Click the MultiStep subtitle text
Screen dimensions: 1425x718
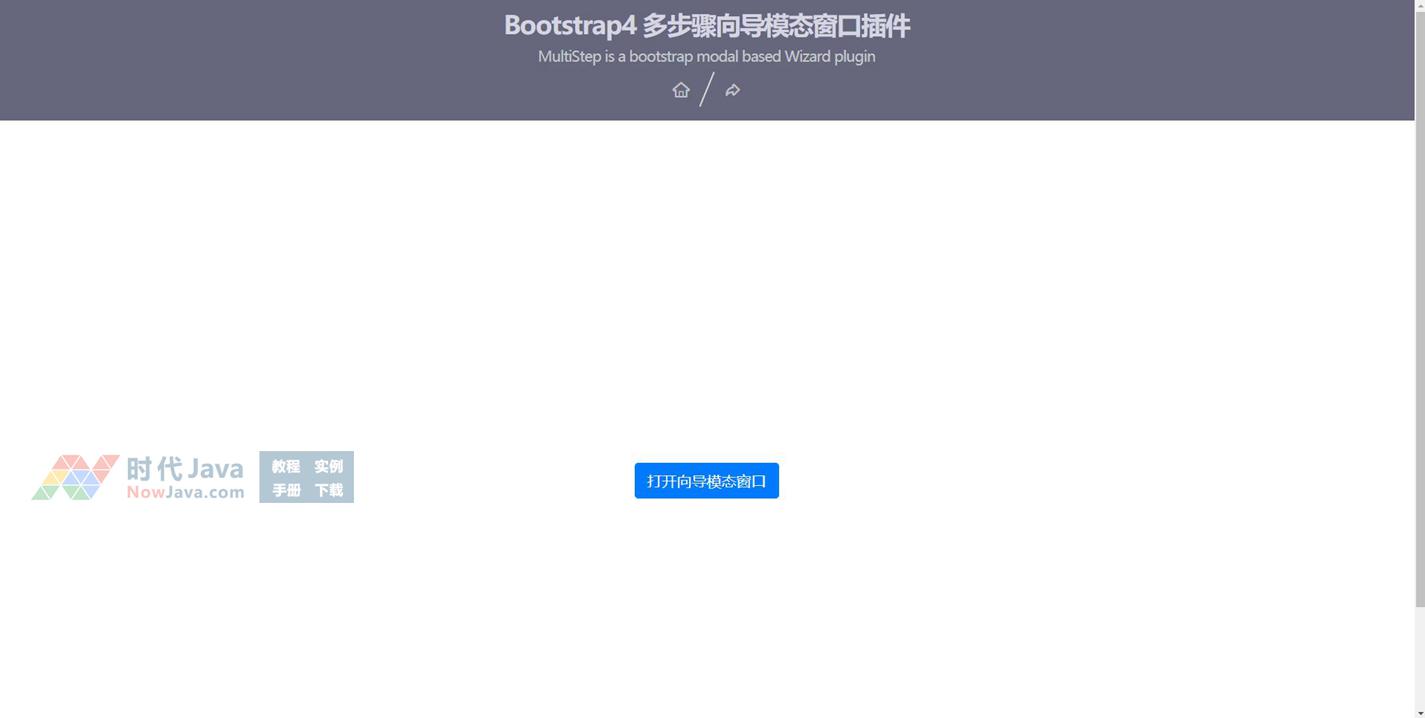click(706, 56)
